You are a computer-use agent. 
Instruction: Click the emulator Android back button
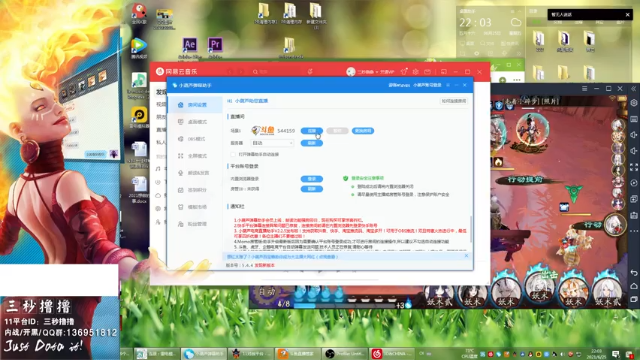(x=633, y=273)
